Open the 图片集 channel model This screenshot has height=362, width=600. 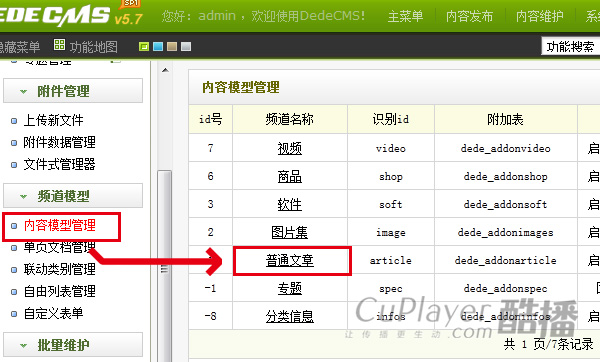[290, 232]
